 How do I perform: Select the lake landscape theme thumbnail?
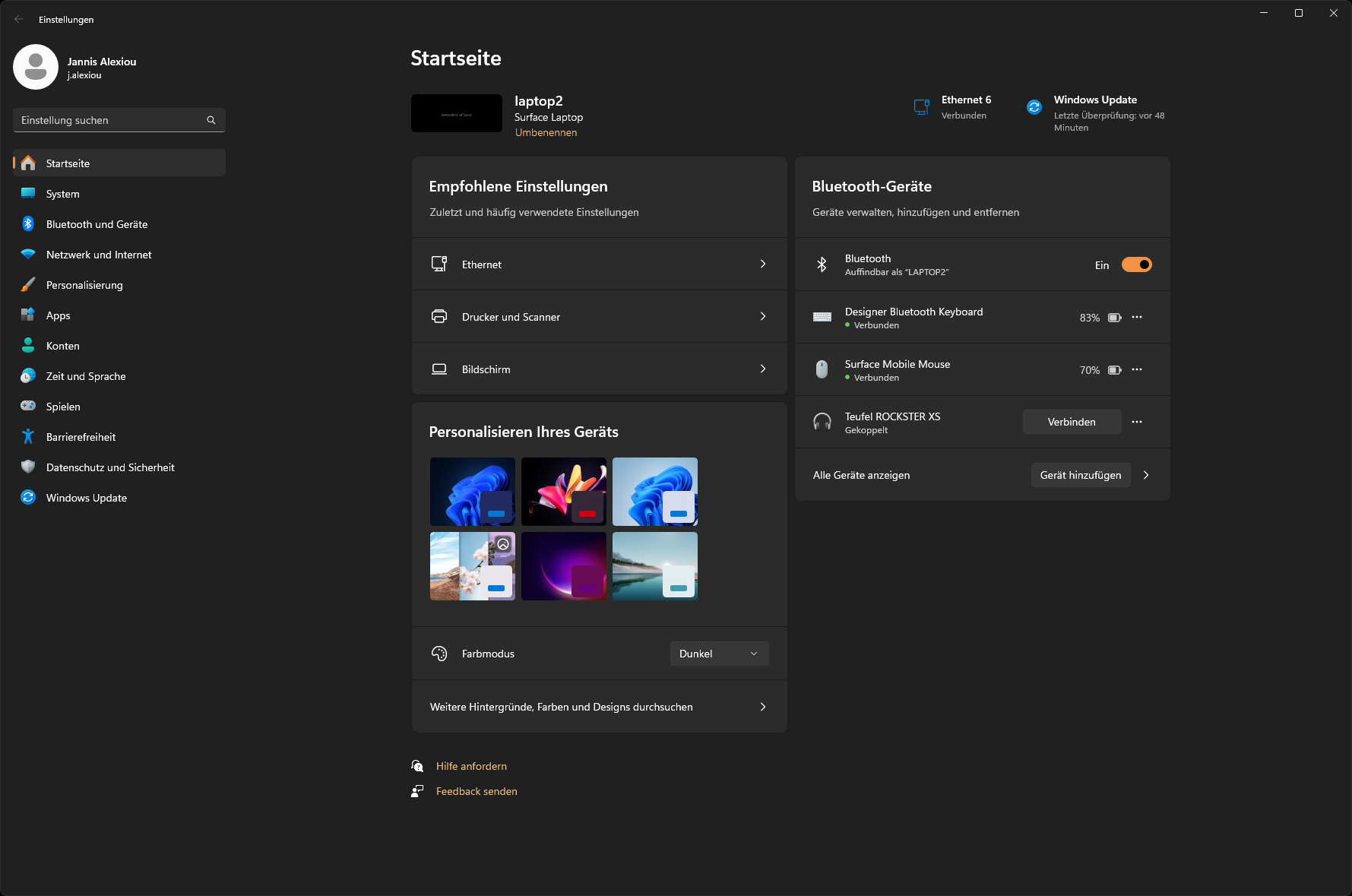click(x=655, y=566)
